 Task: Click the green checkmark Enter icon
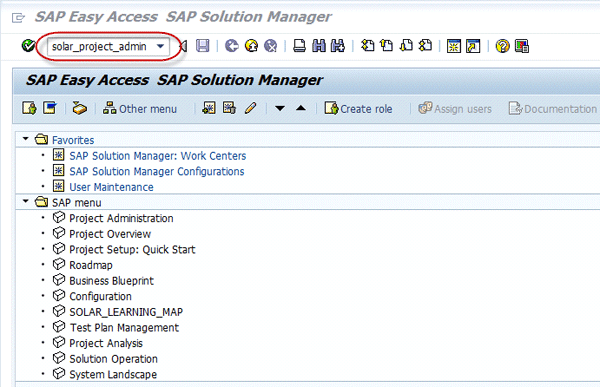28,46
